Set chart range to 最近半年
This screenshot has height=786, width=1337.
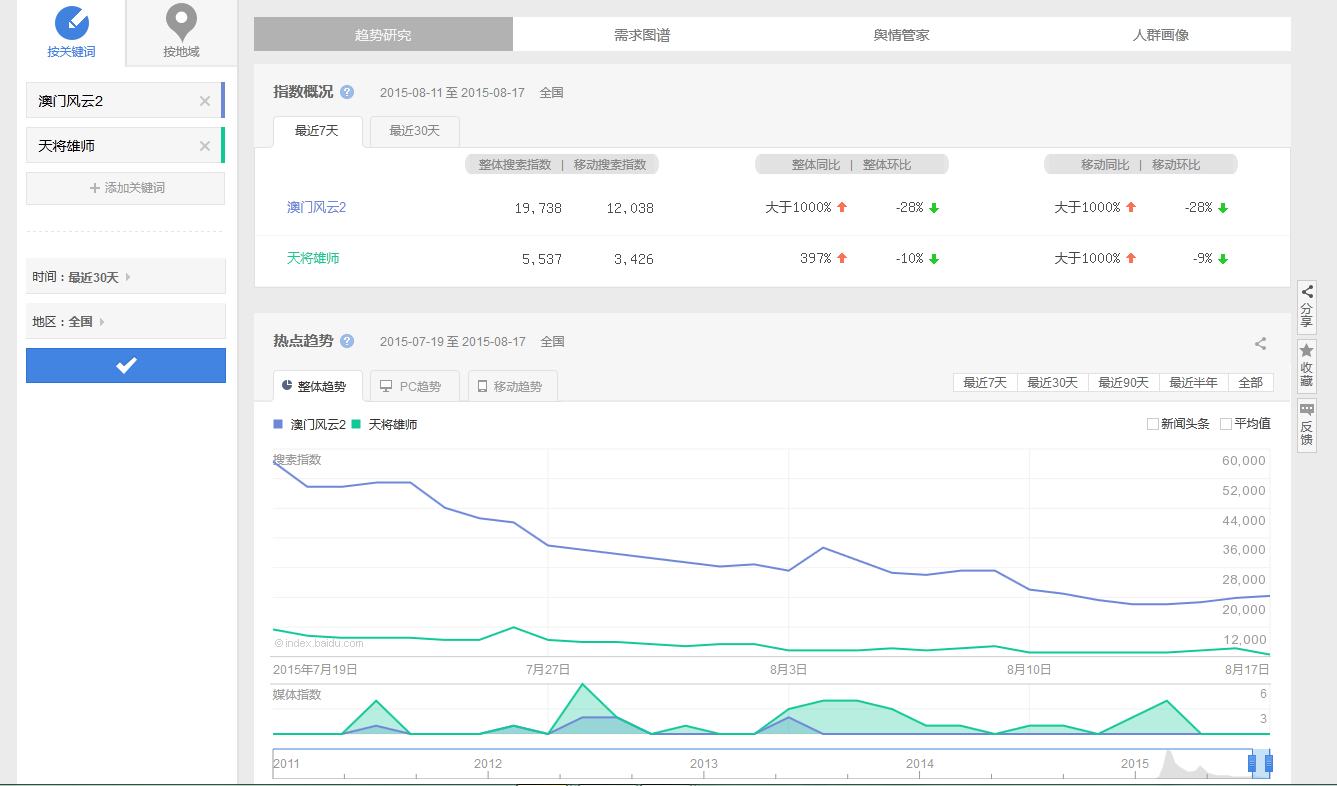pos(1194,383)
